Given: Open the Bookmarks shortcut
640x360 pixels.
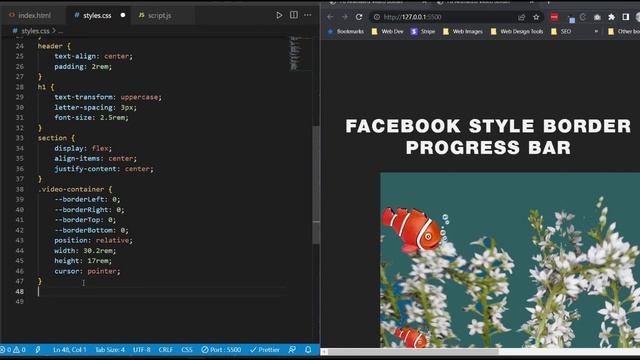Looking at the screenshot, I should [346, 31].
